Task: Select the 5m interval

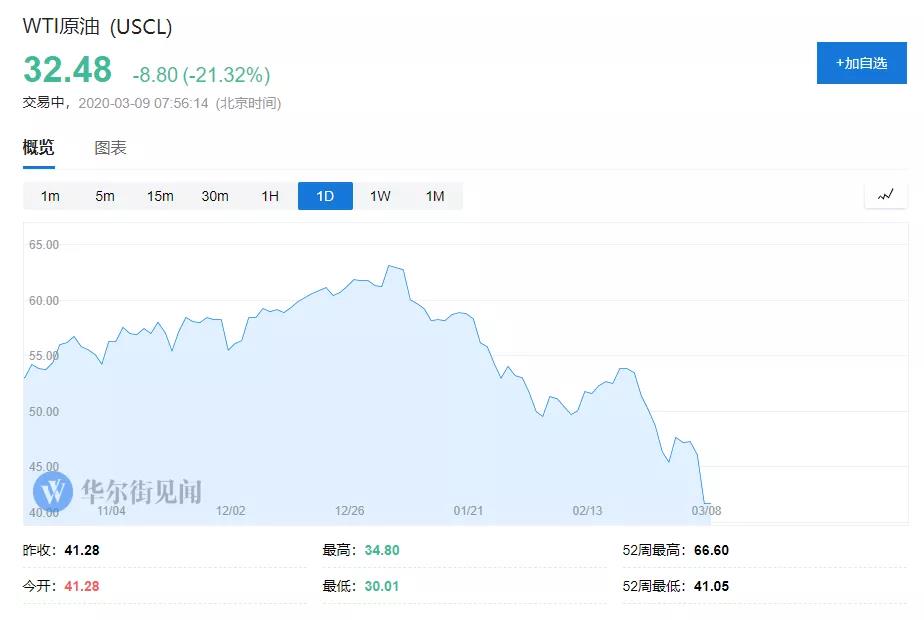Action: [x=105, y=196]
